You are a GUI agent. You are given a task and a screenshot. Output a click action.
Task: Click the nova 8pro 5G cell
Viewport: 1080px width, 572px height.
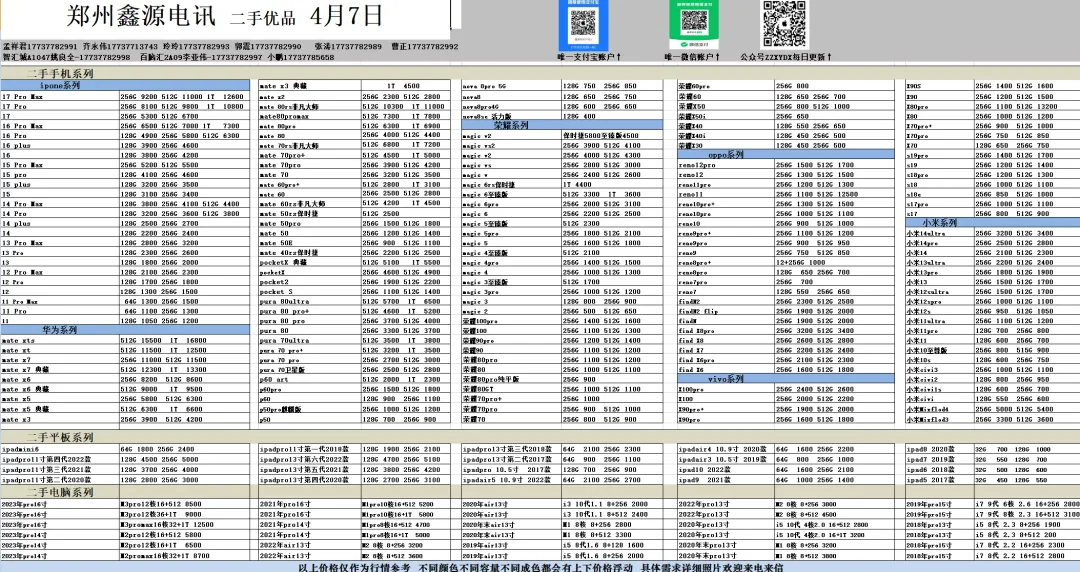[512, 86]
